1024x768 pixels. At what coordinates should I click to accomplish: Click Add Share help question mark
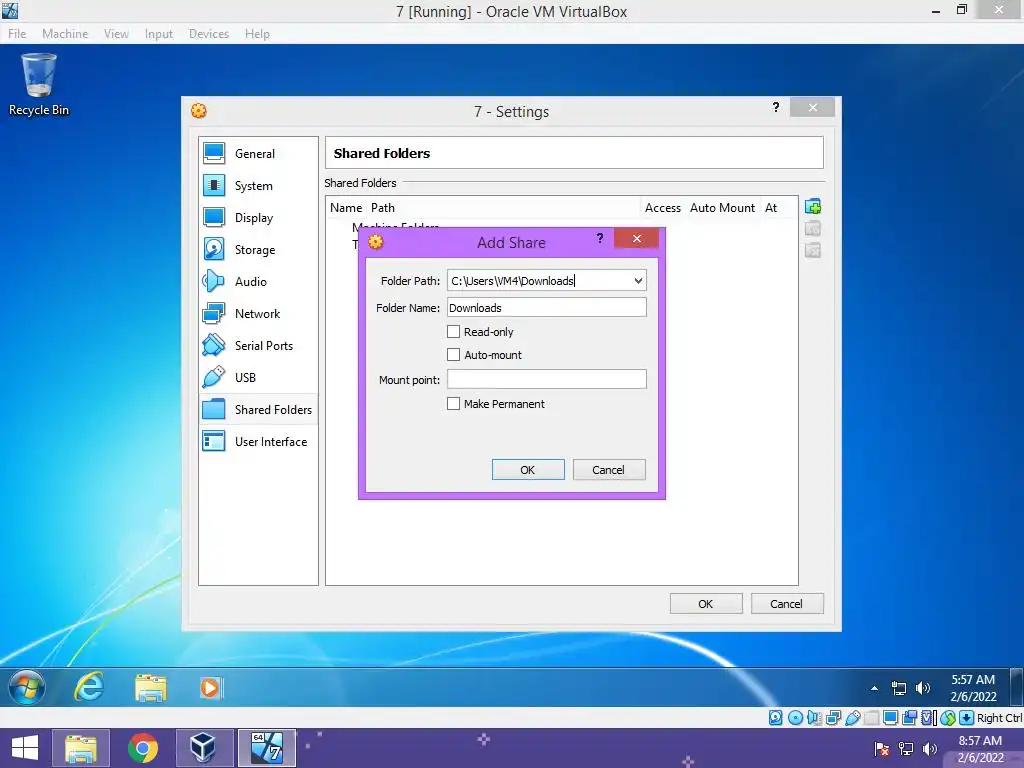click(x=600, y=238)
